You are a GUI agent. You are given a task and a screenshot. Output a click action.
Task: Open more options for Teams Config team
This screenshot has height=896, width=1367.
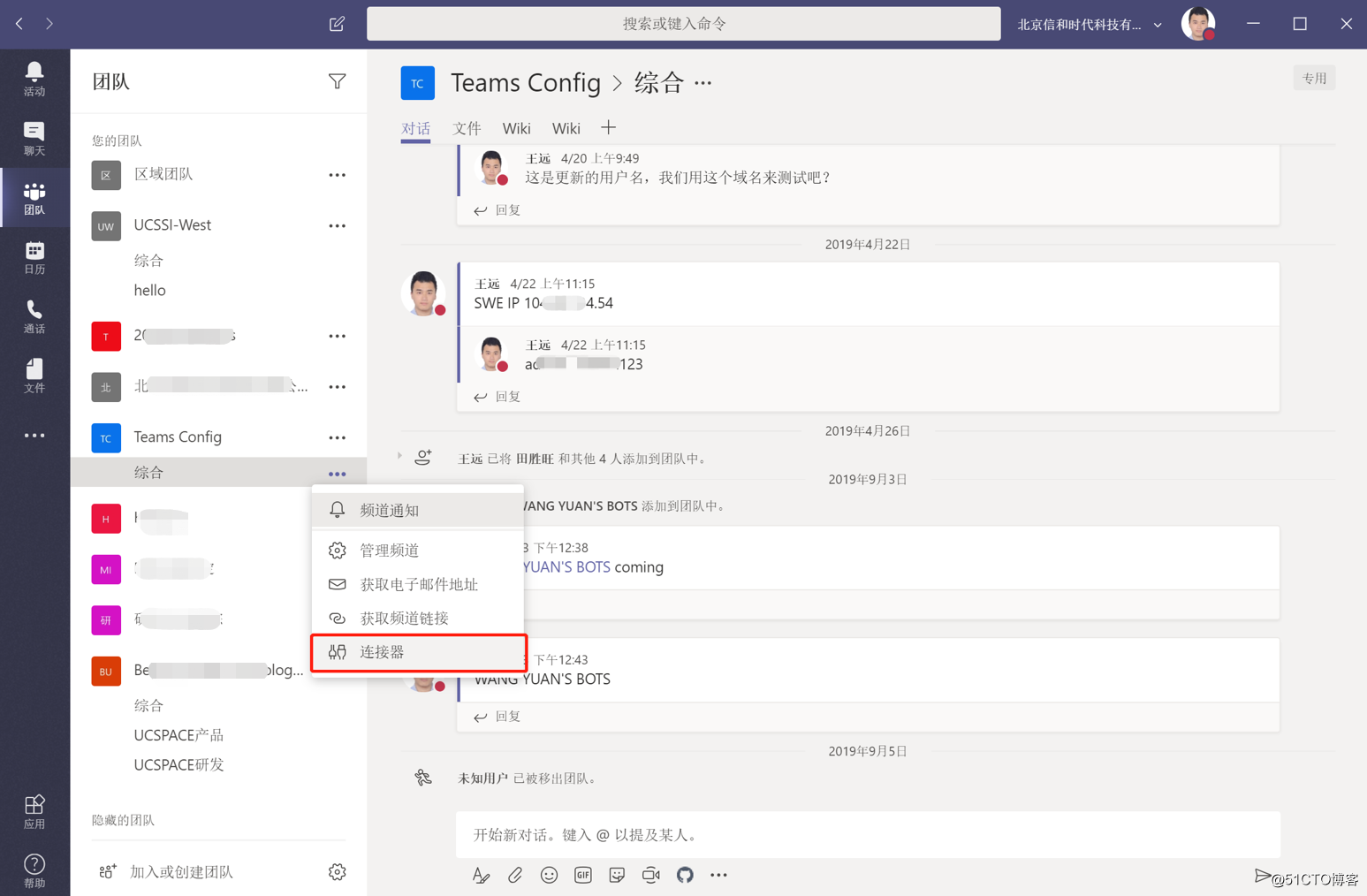337,438
